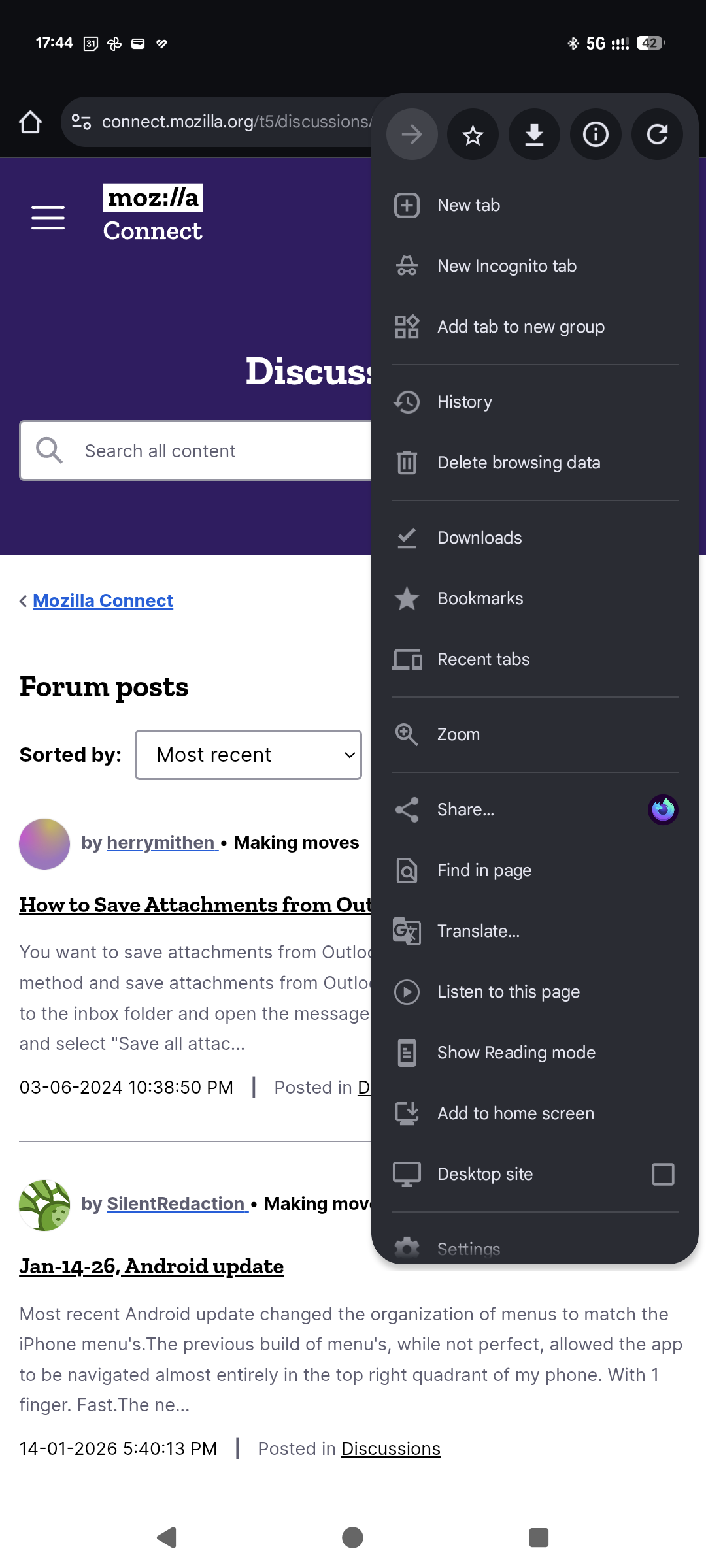The width and height of the screenshot is (706, 1568).
Task: Enable the Desktop site checkbox
Action: coord(662,1174)
